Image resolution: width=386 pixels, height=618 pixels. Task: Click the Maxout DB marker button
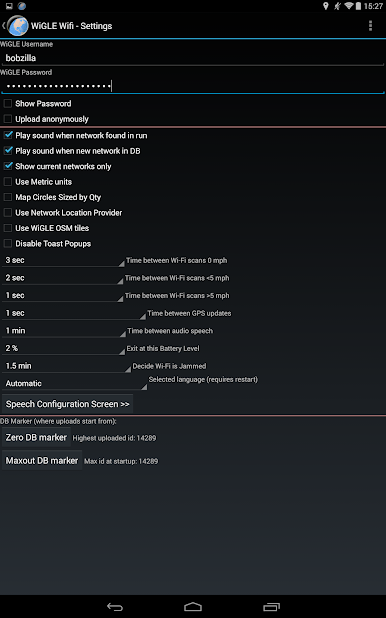pyautogui.click(x=42, y=460)
